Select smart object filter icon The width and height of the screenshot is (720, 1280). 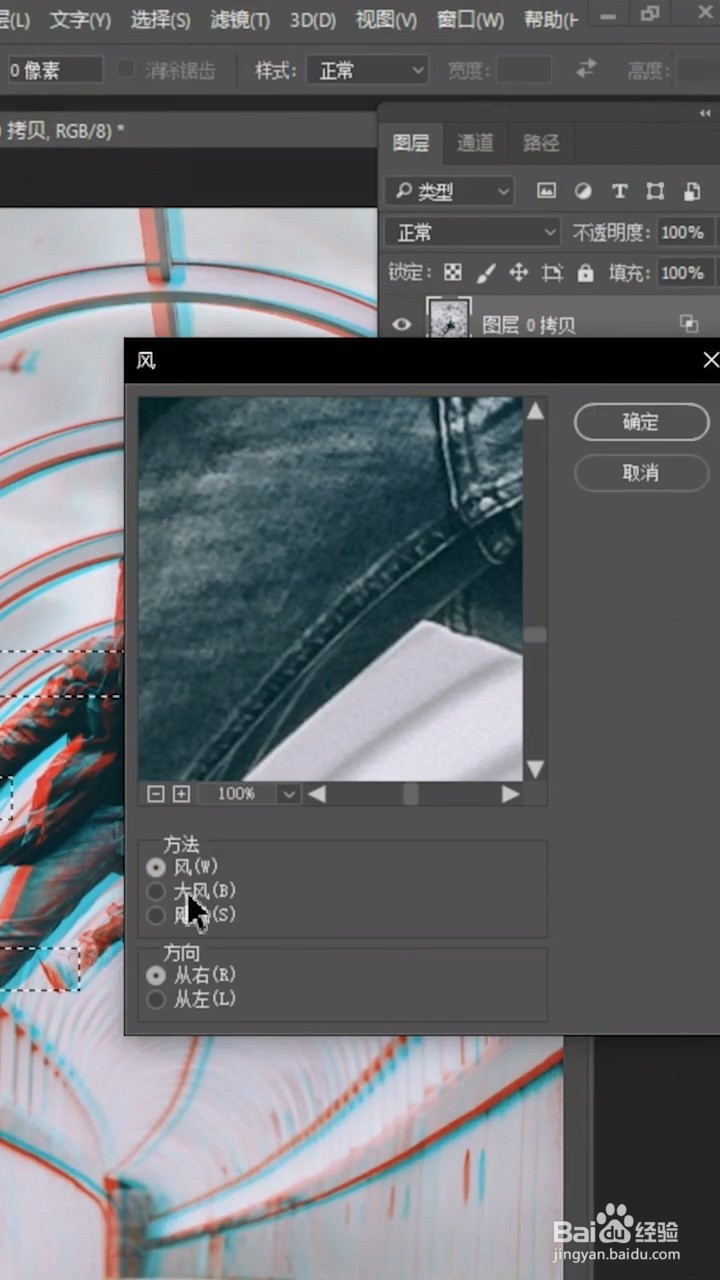[x=691, y=191]
